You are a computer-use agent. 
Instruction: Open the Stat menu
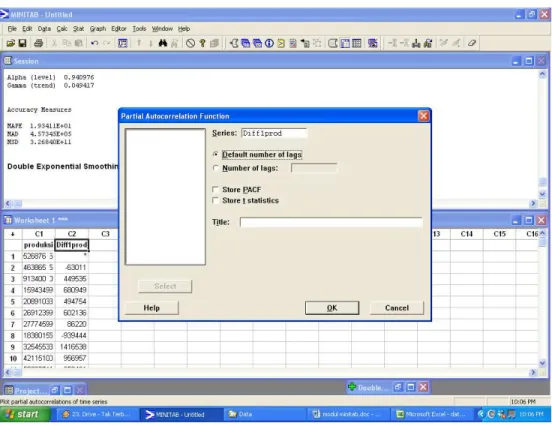pos(78,29)
